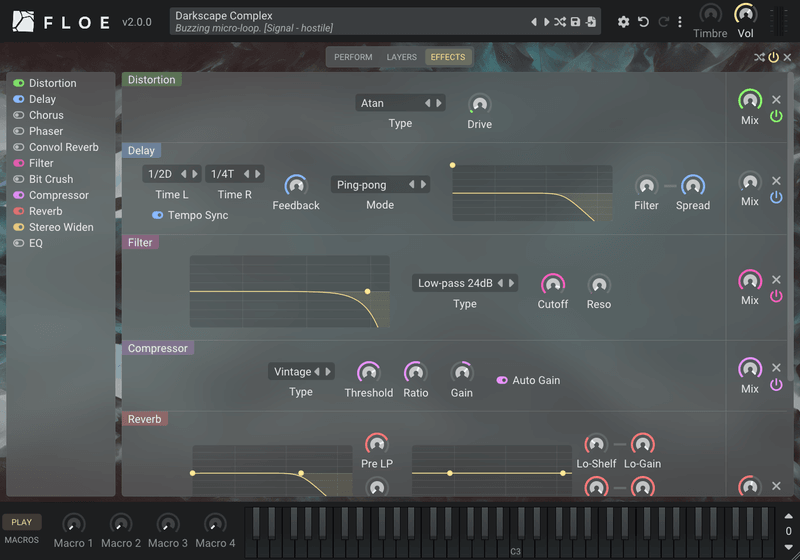Open the three-dot more options menu
Image resolution: width=800 pixels, height=560 pixels.
coord(680,22)
